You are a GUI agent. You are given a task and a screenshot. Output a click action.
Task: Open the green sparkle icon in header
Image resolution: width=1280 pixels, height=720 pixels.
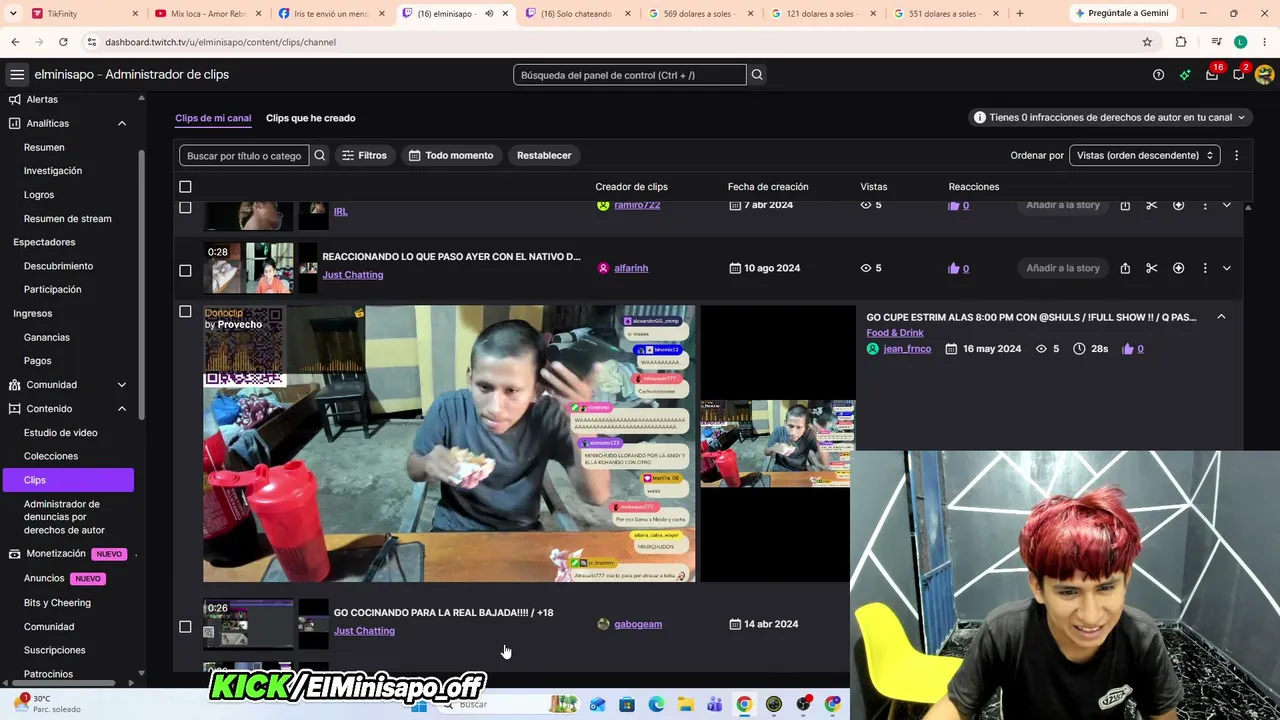point(1185,75)
